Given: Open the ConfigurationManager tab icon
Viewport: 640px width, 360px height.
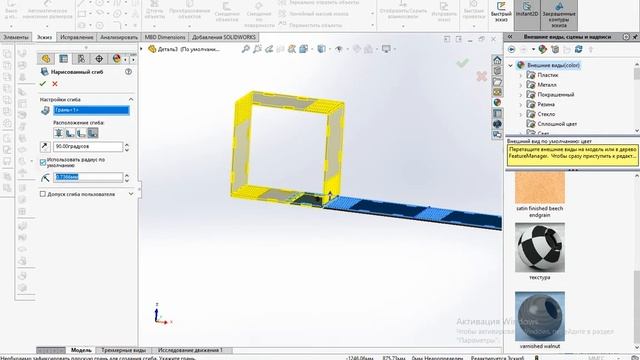Looking at the screenshot, I should pos(81,59).
